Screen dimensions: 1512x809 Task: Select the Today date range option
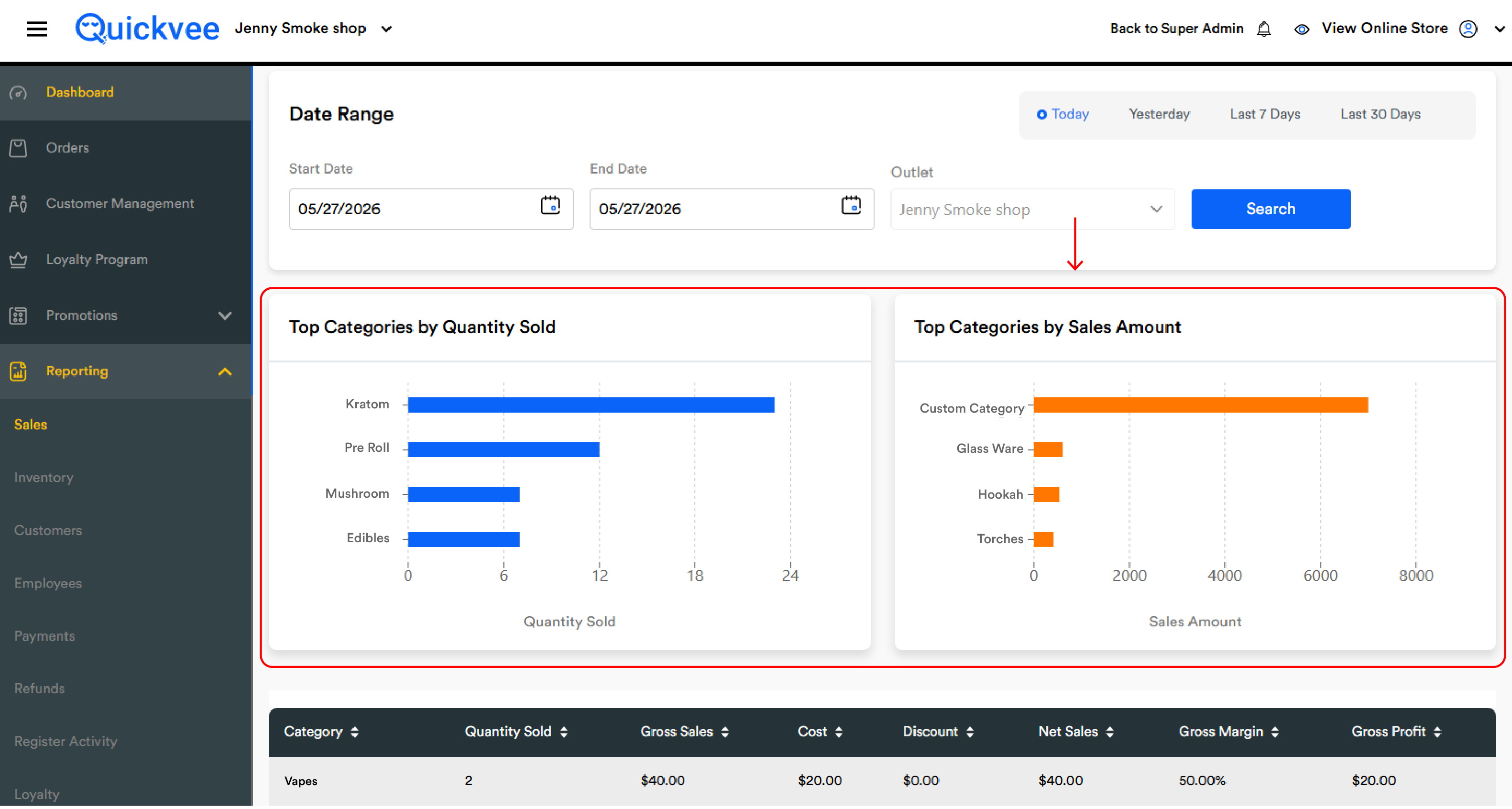[x=1063, y=114]
